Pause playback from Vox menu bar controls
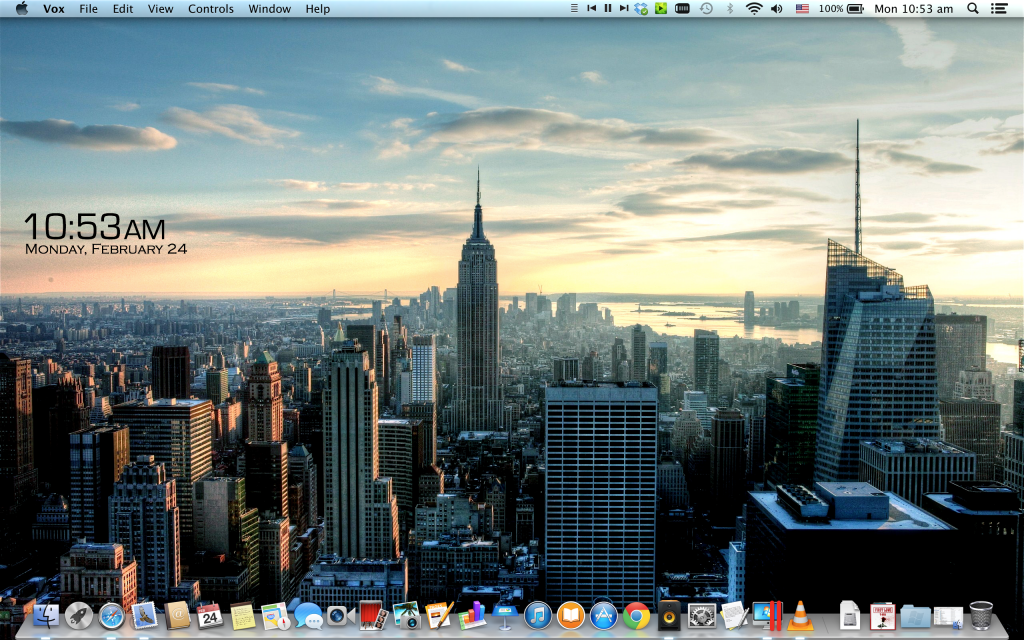The height and width of the screenshot is (640, 1024). pyautogui.click(x=607, y=8)
